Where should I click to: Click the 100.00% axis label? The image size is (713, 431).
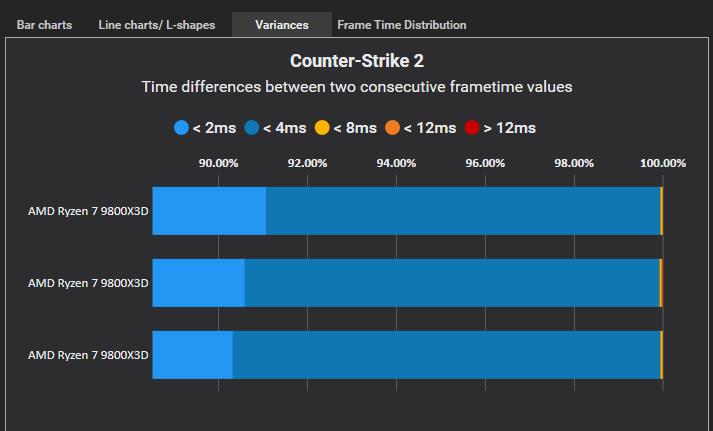662,163
